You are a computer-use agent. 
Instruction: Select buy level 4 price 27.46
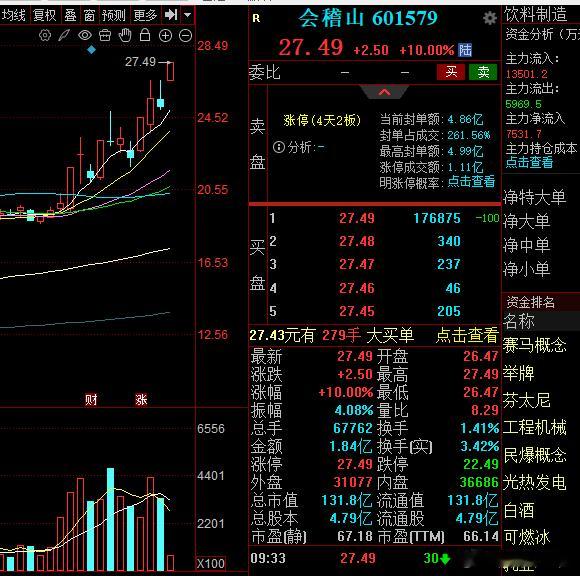[x=357, y=288]
